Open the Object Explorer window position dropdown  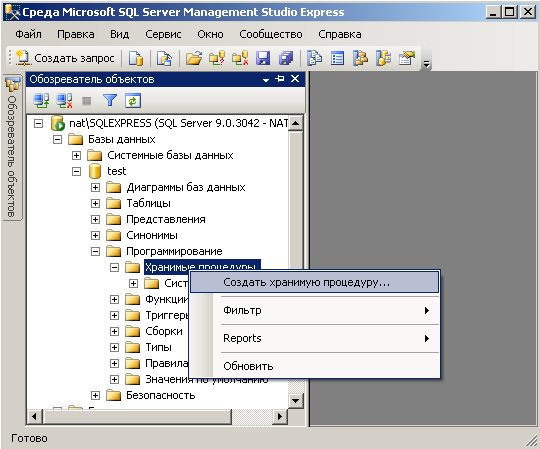[266, 80]
